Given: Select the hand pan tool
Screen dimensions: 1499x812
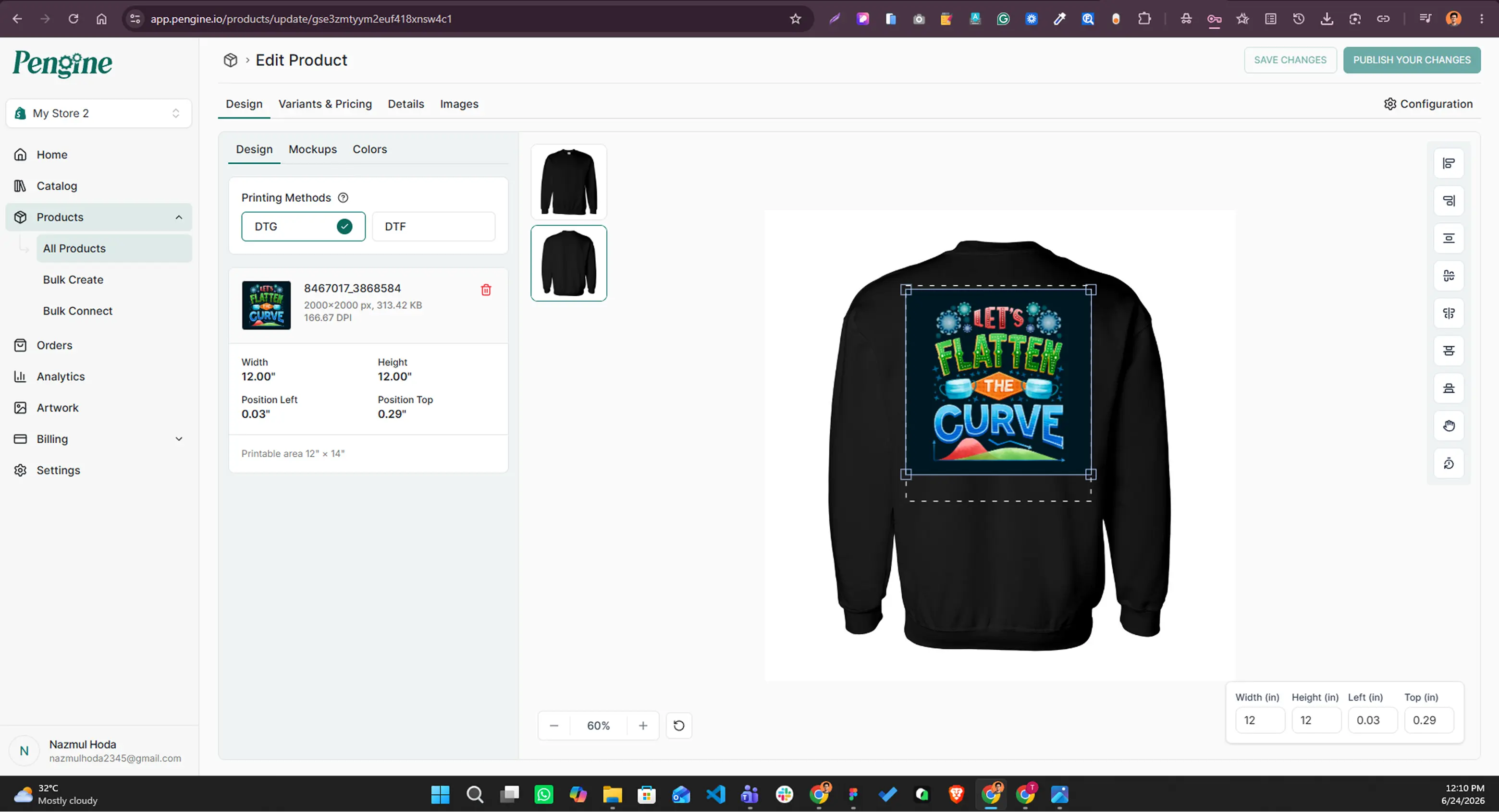Looking at the screenshot, I should pos(1449,426).
